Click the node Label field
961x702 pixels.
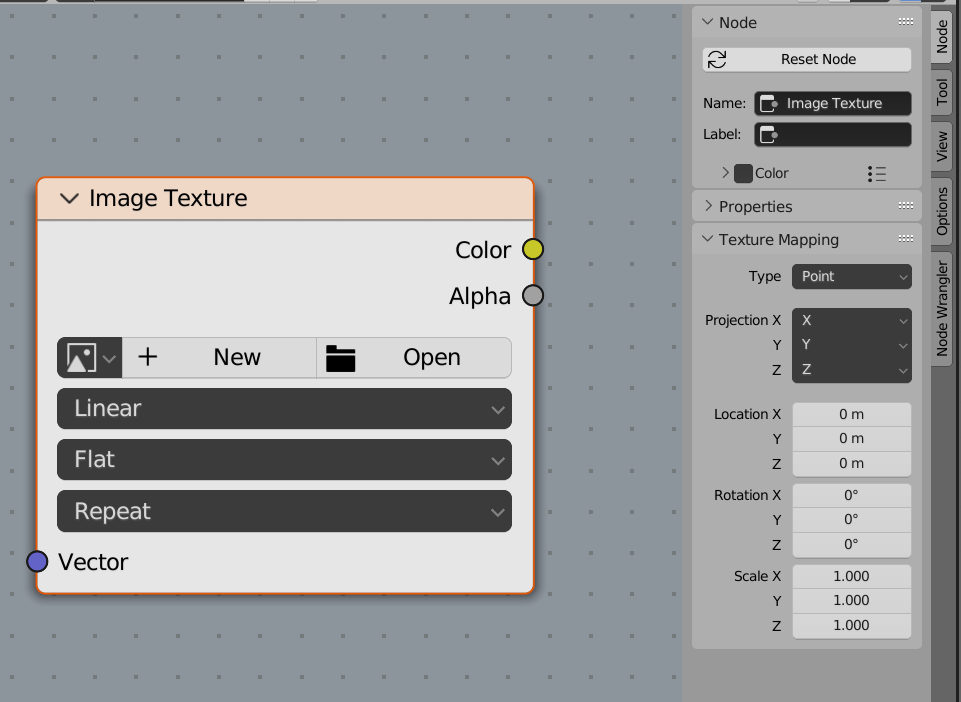pos(833,134)
